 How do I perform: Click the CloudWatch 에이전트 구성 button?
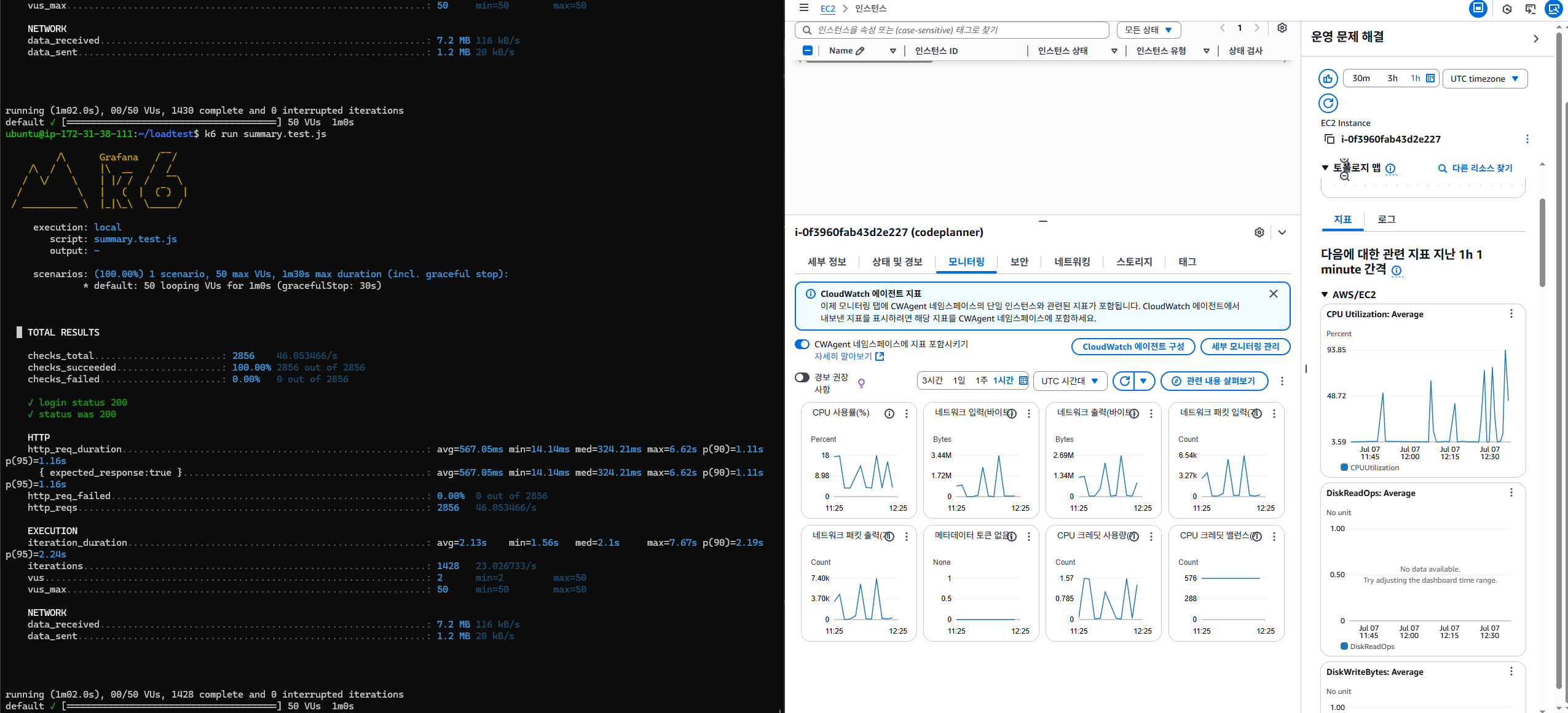coord(1133,347)
